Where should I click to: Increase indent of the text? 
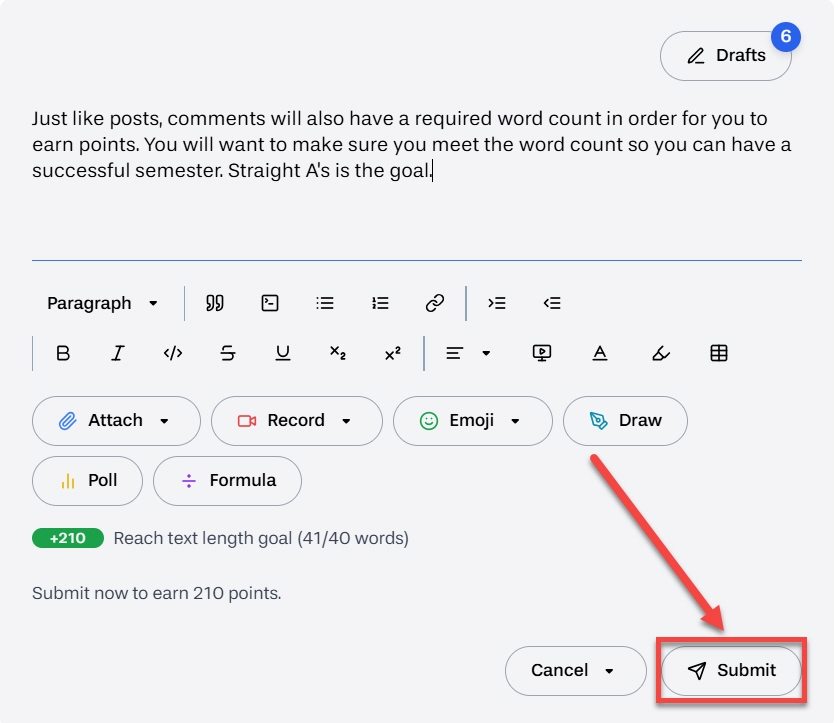coord(497,303)
